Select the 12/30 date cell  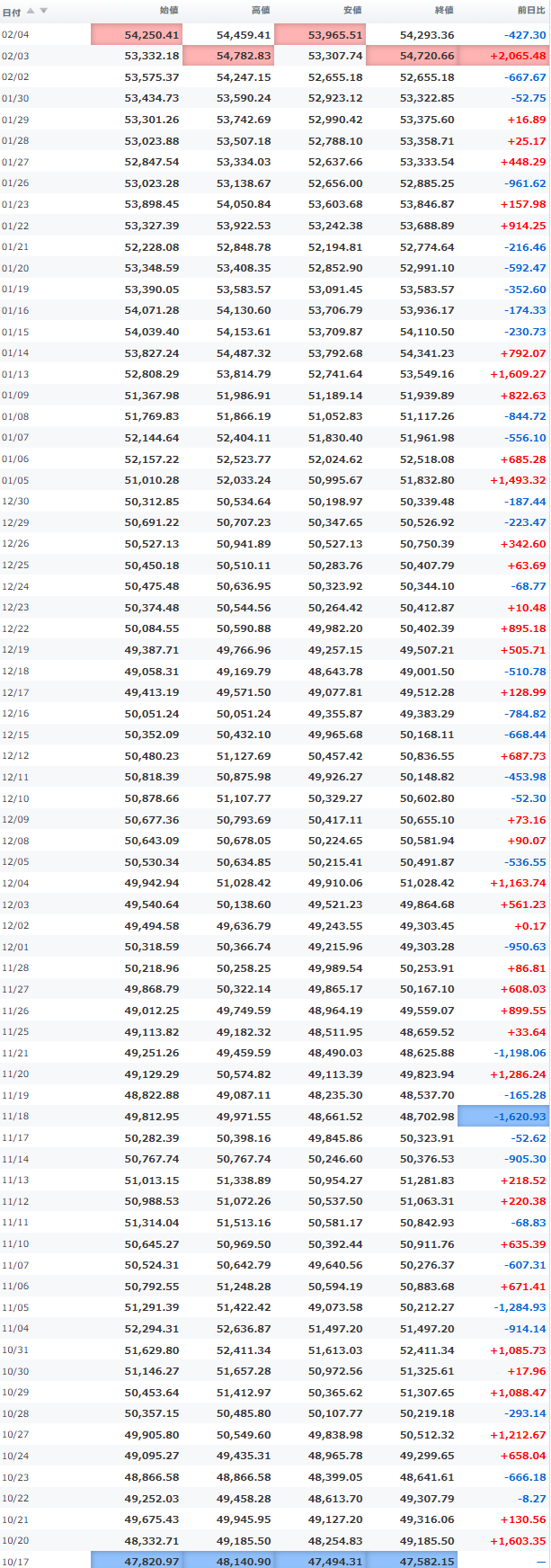[15, 502]
